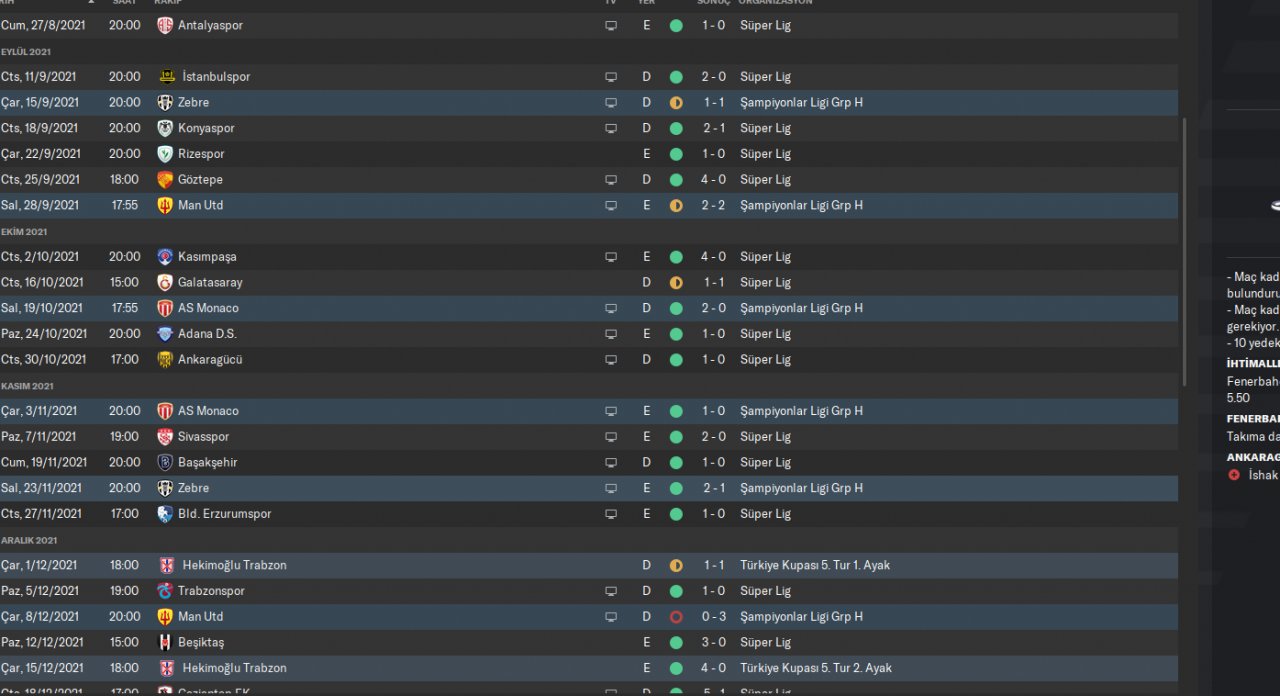
Task: Open the 0 - 3 result against Man Utd
Action: tap(713, 617)
